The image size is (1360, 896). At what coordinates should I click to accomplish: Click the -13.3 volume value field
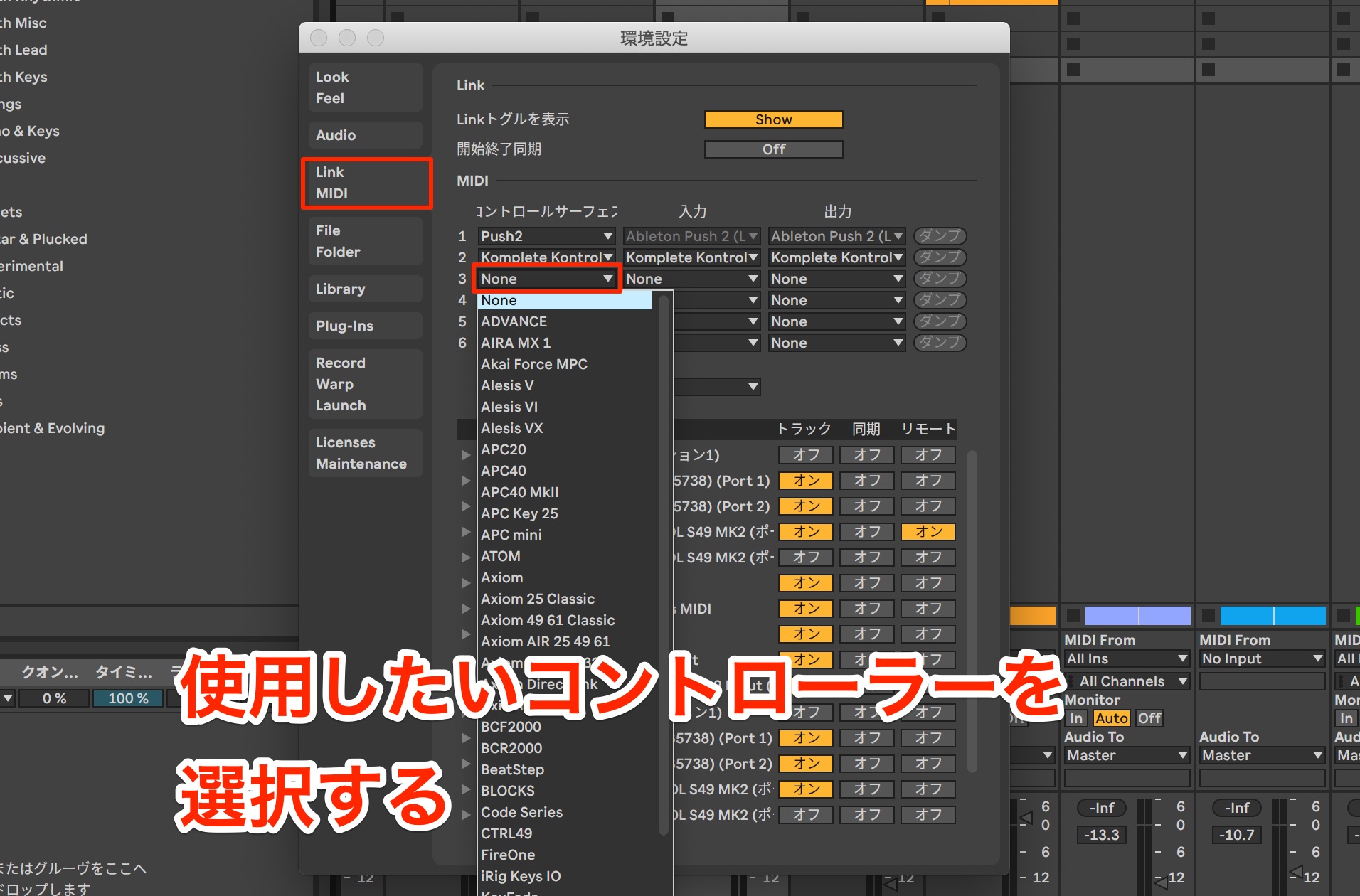(x=1101, y=835)
